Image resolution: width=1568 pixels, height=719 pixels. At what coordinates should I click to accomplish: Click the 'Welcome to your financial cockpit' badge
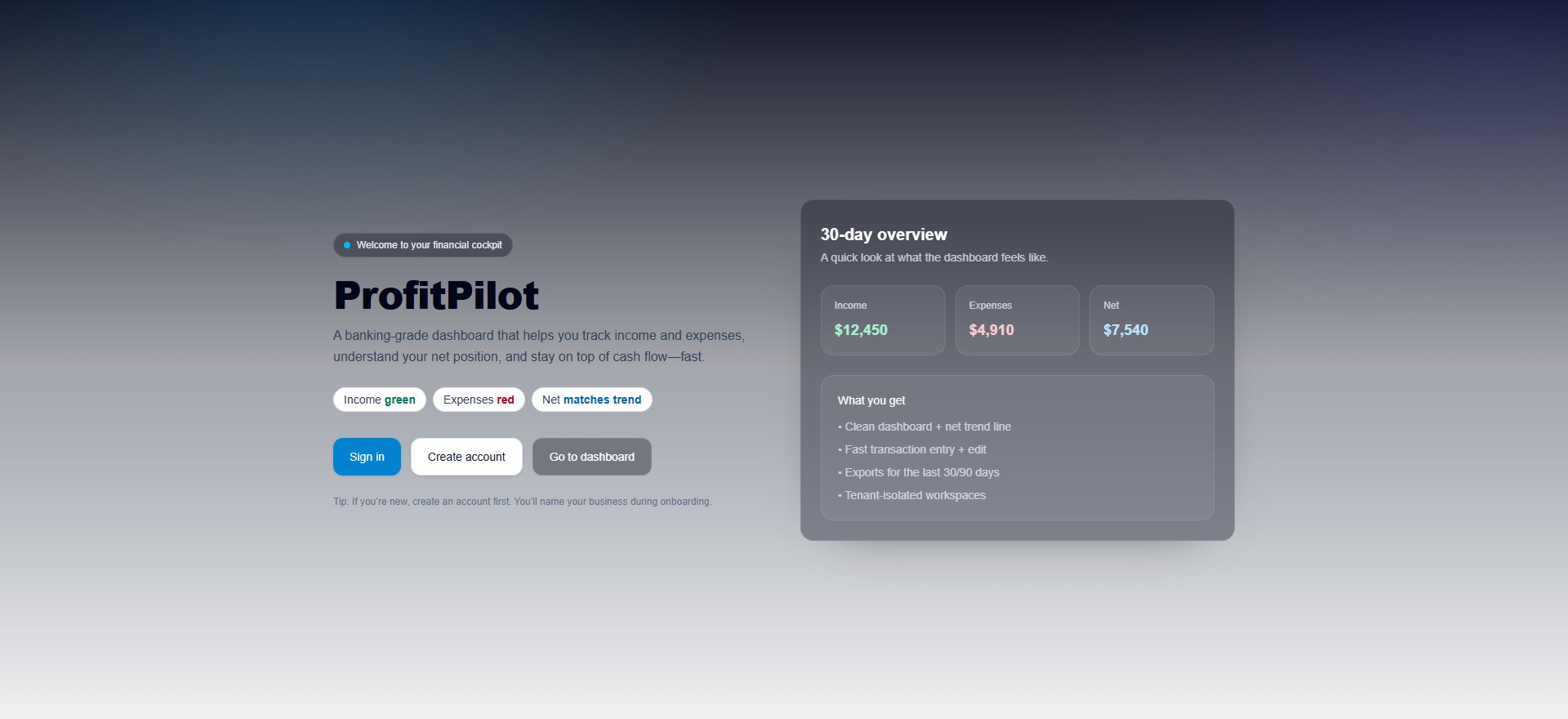[422, 244]
